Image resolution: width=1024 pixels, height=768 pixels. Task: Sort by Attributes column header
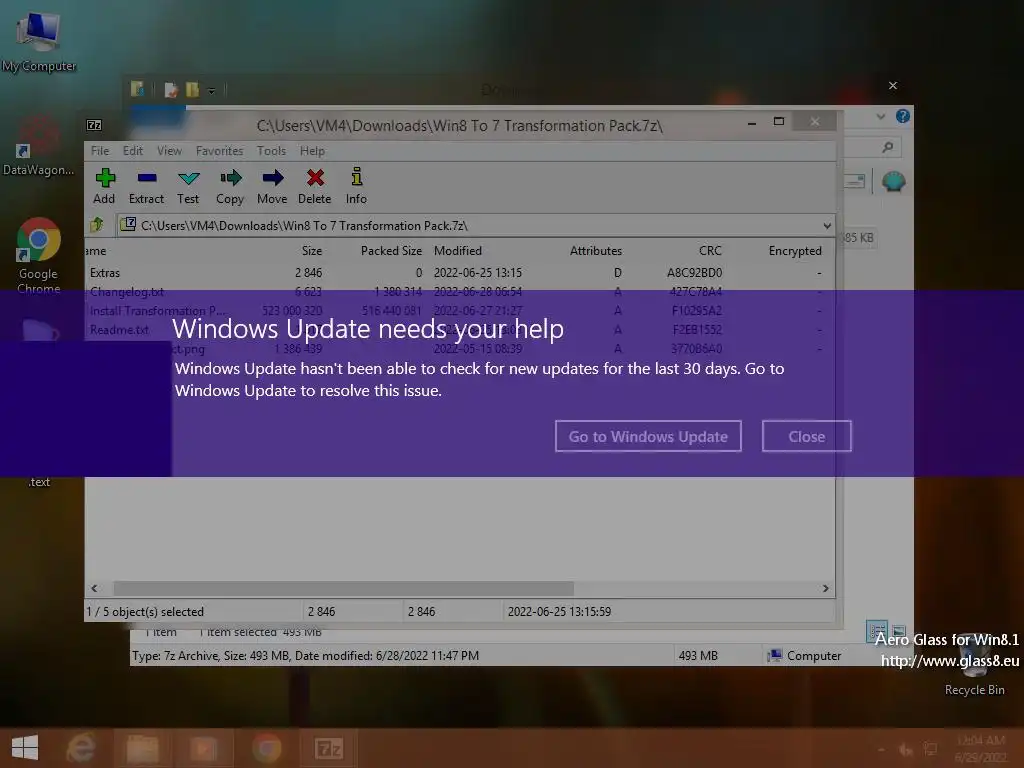coord(596,251)
